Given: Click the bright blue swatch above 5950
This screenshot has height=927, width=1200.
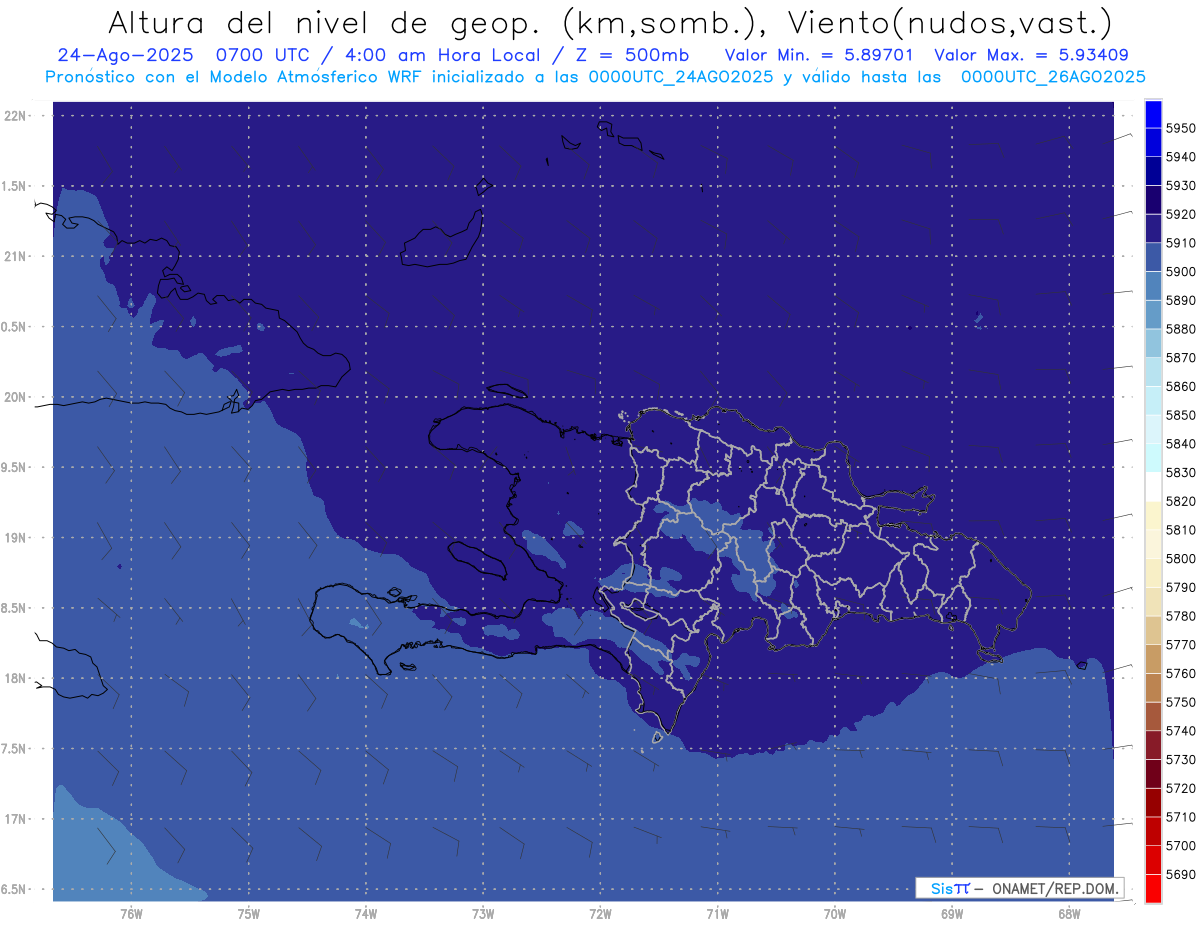Looking at the screenshot, I should pos(1153,114).
